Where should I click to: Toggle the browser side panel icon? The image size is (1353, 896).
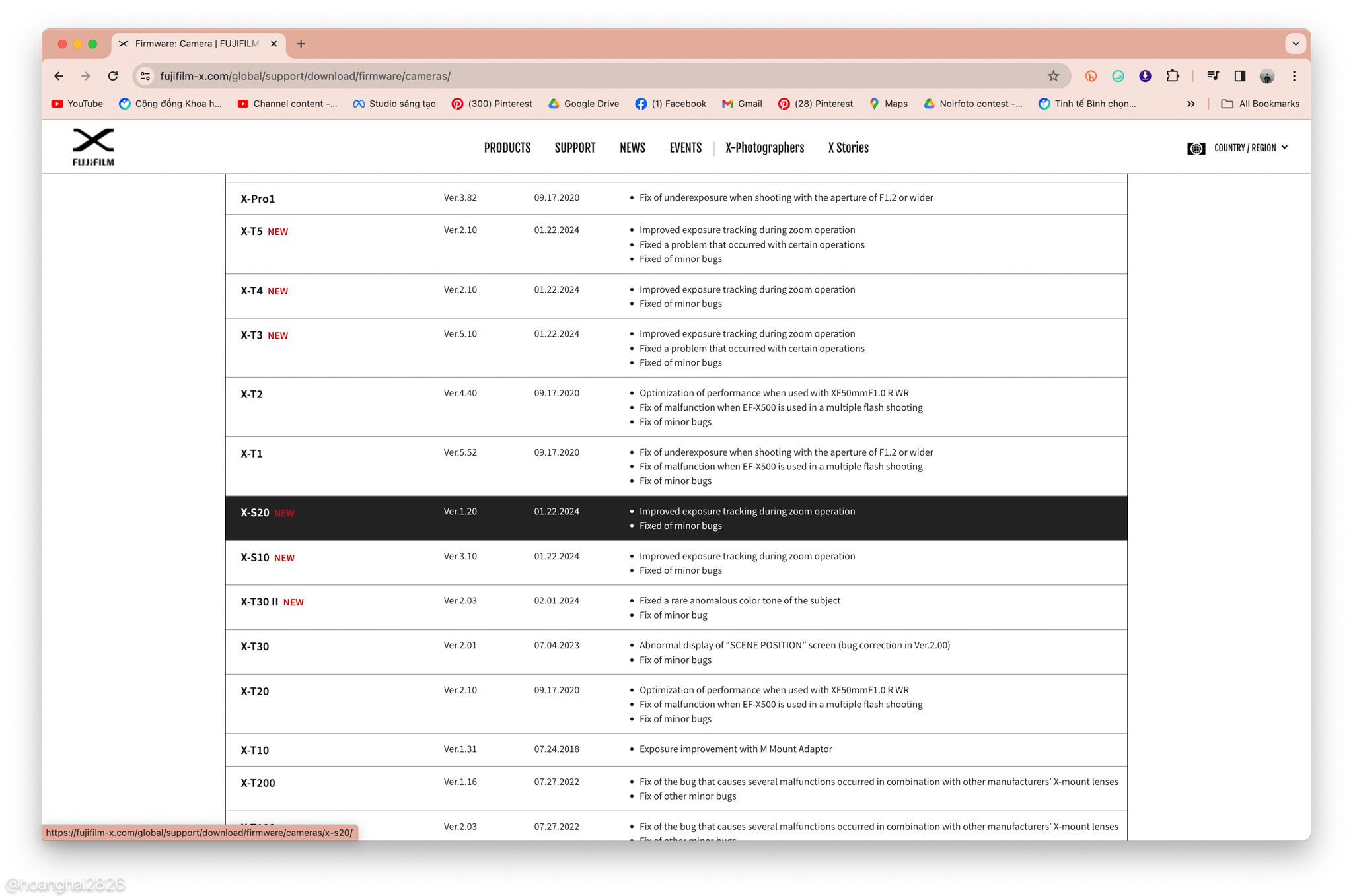(x=1240, y=76)
